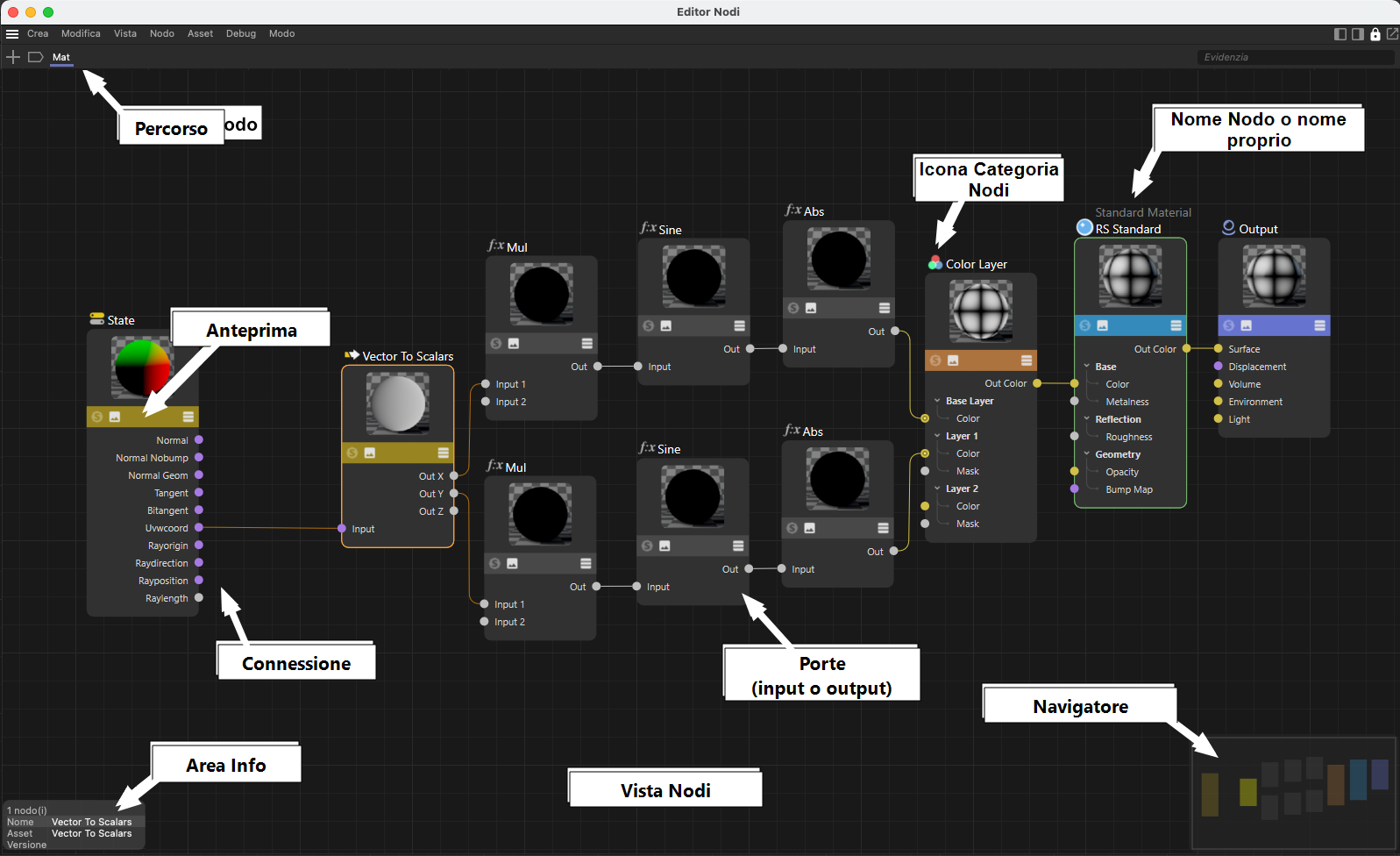The height and width of the screenshot is (856, 1400).
Task: Toggle solo S icon on the Output node
Action: 1229,325
